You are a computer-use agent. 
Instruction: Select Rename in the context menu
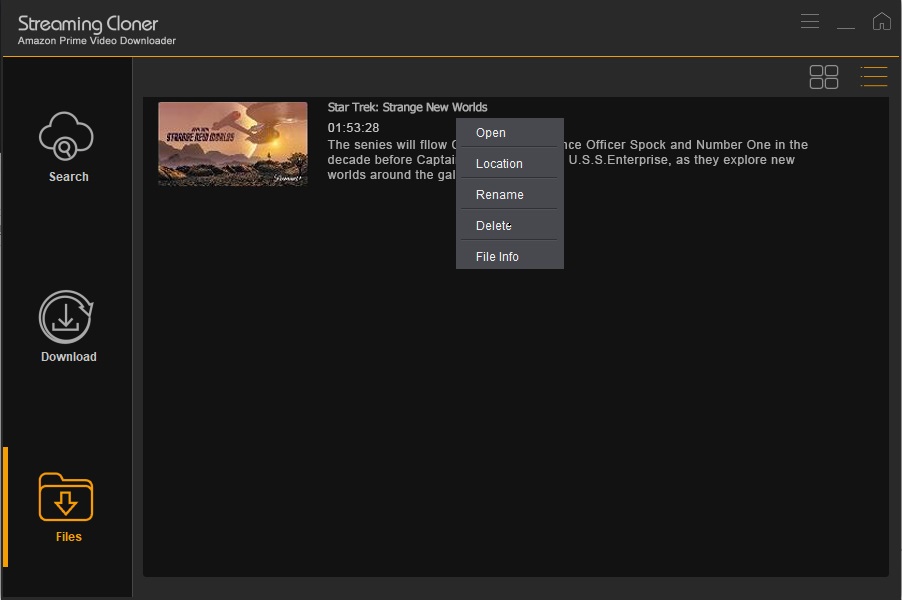pyautogui.click(x=510, y=194)
